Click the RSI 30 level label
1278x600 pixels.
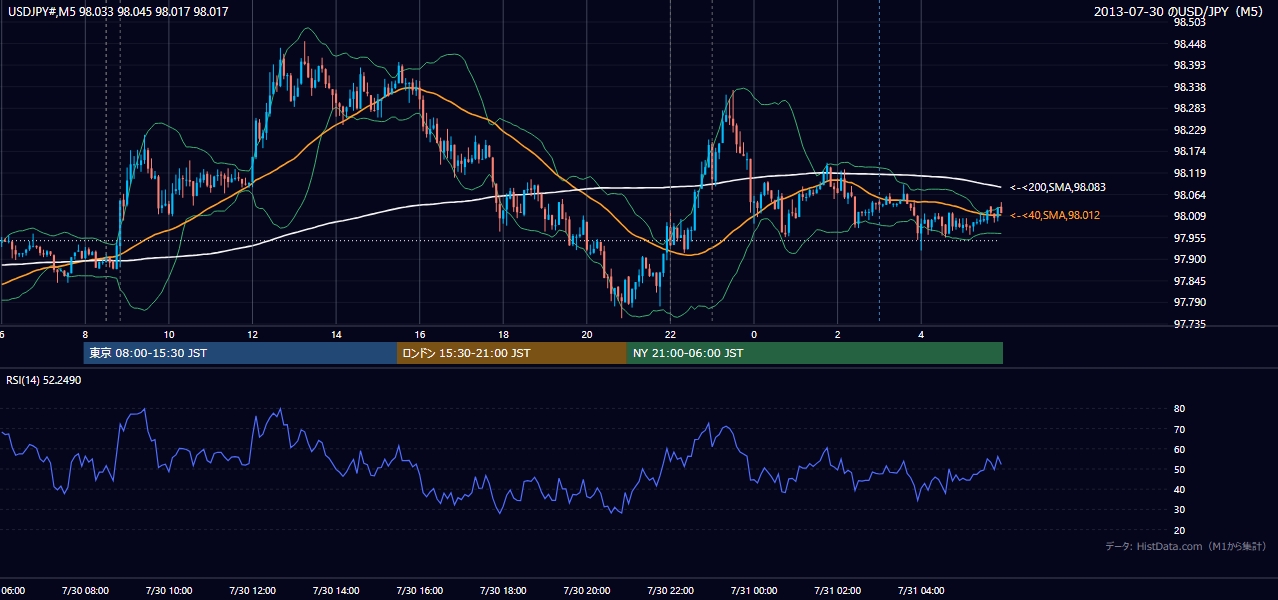coord(1179,510)
